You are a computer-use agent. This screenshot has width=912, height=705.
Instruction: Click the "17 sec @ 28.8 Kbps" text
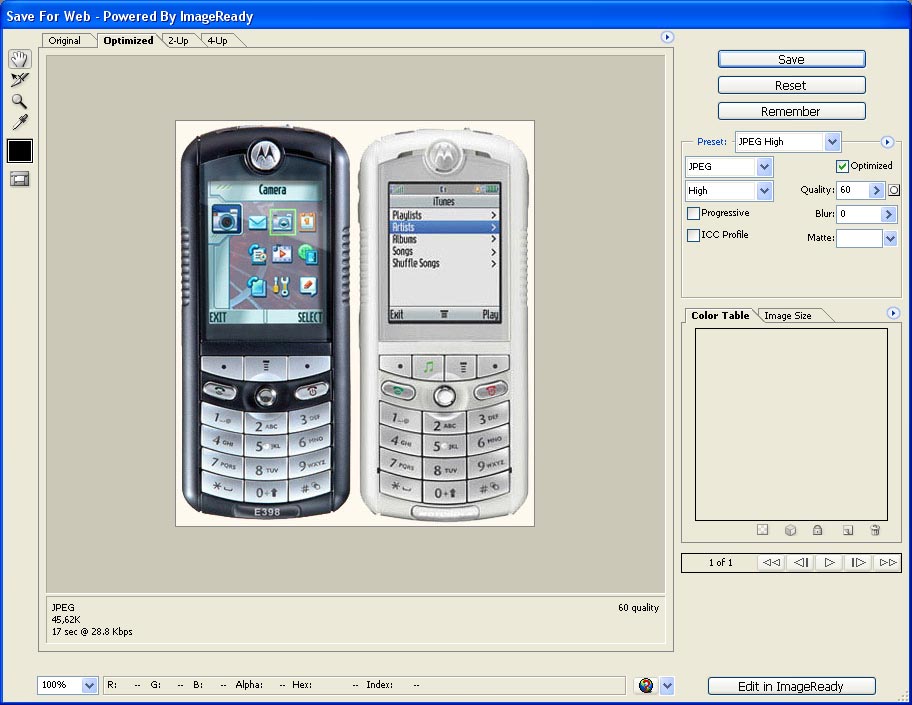[x=92, y=632]
